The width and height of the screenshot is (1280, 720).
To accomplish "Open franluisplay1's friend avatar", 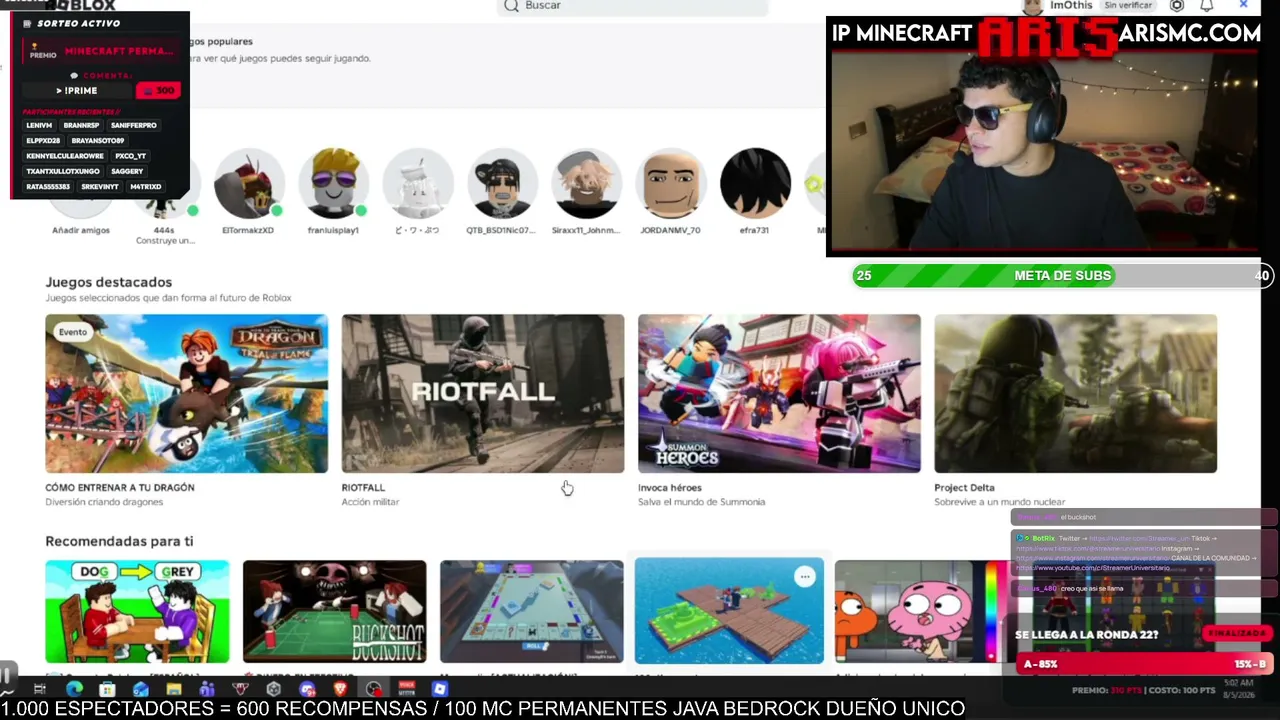I will tap(333, 183).
